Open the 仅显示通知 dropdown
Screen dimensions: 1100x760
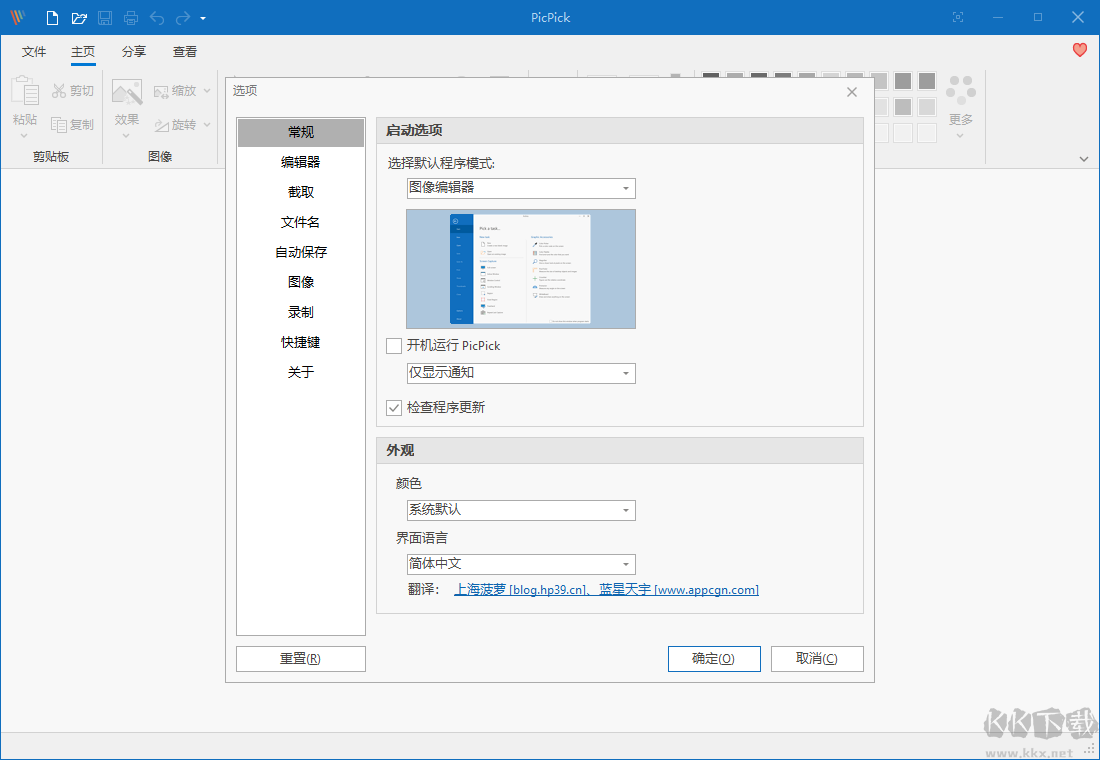(521, 373)
